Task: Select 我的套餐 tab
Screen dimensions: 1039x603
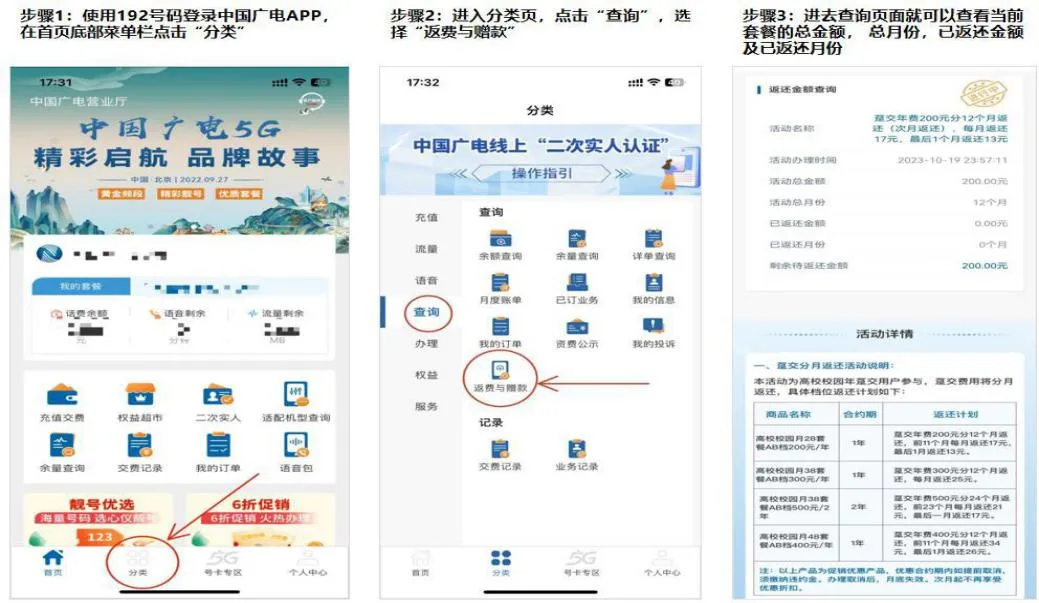Action: click(81, 286)
